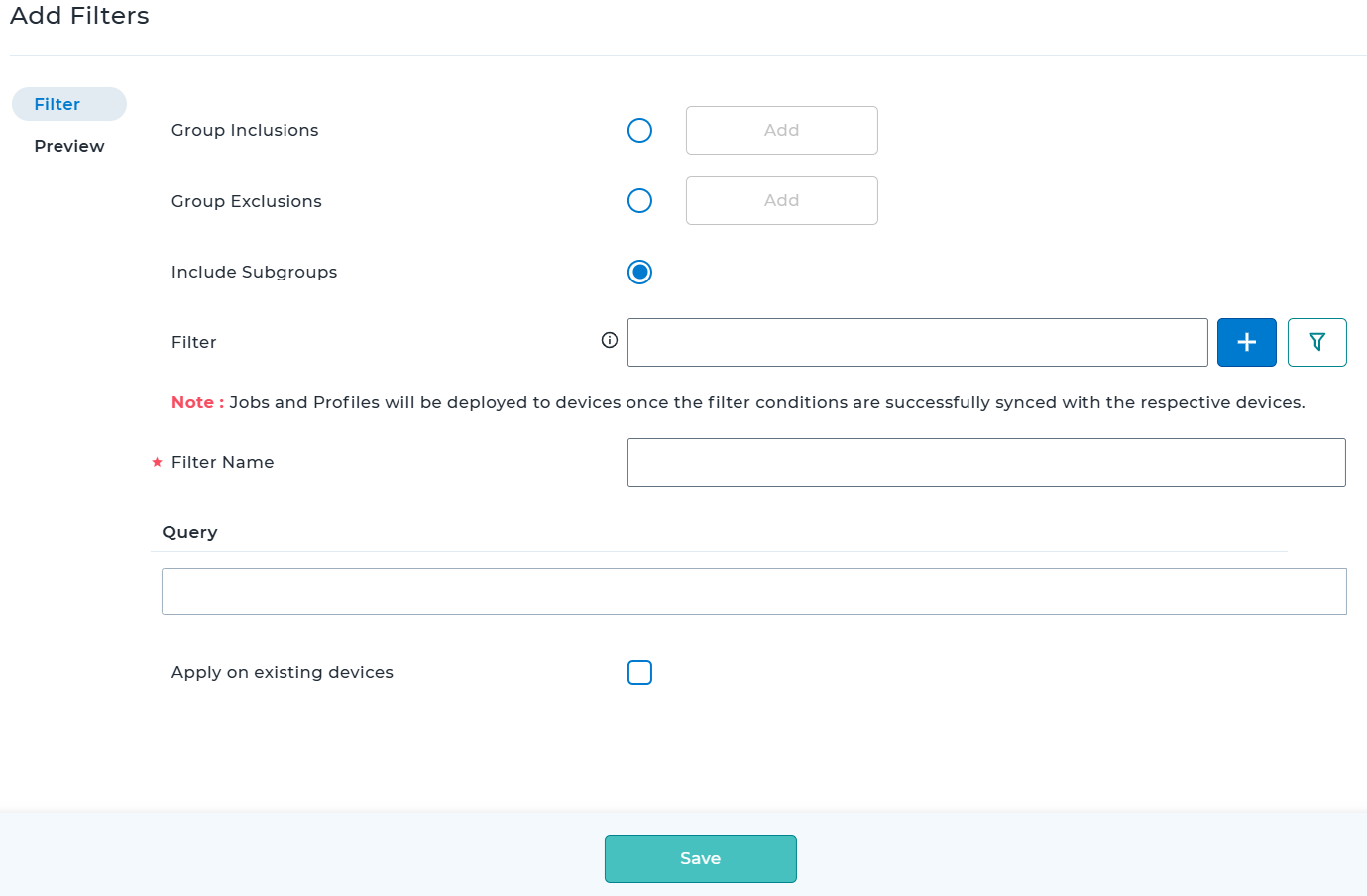Select the Filter tab in sidebar
The image size is (1367, 896).
click(x=57, y=104)
